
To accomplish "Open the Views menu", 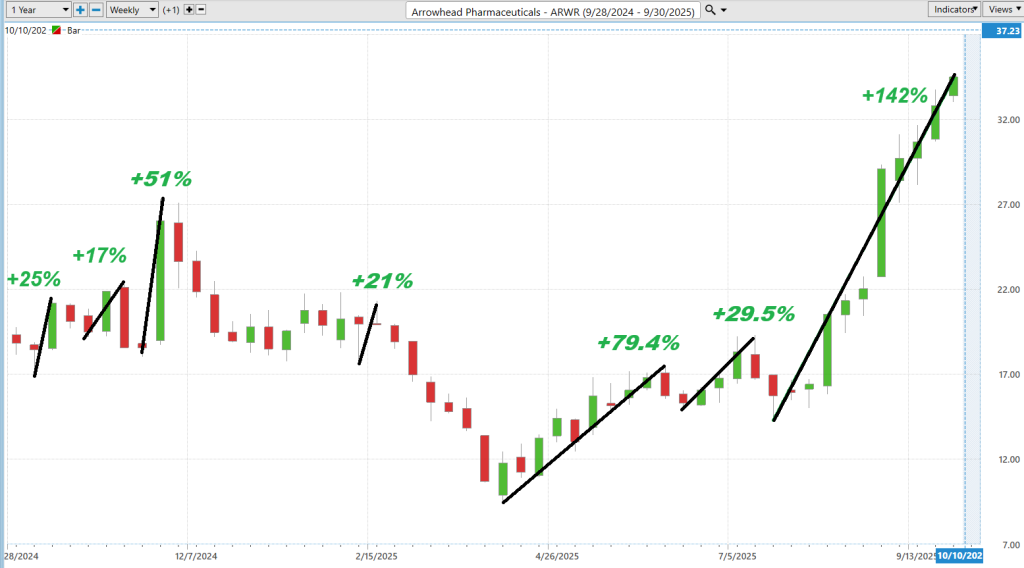I will click(x=1002, y=9).
